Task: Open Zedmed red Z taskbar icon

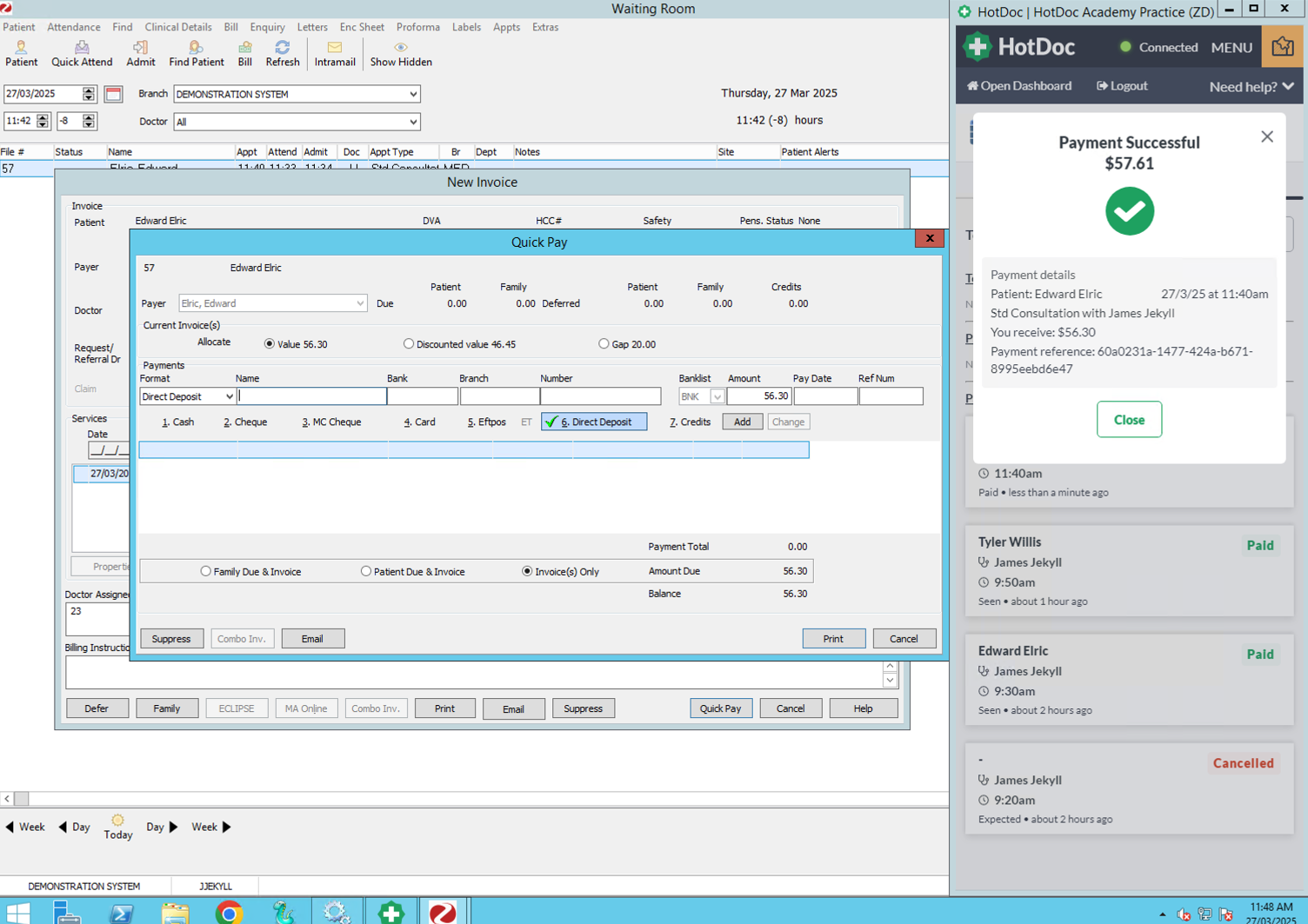Action: tap(443, 912)
